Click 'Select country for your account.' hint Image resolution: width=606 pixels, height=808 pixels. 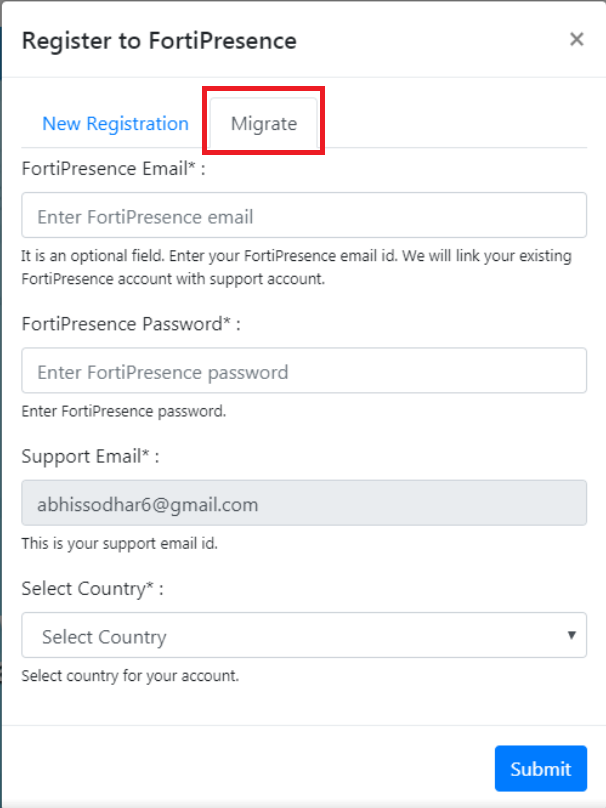point(130,676)
